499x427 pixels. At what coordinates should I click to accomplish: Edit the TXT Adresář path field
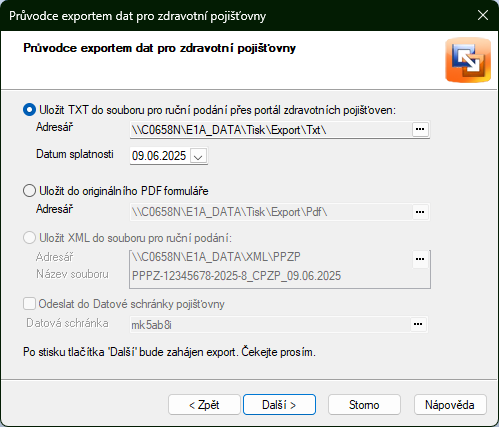(271, 130)
